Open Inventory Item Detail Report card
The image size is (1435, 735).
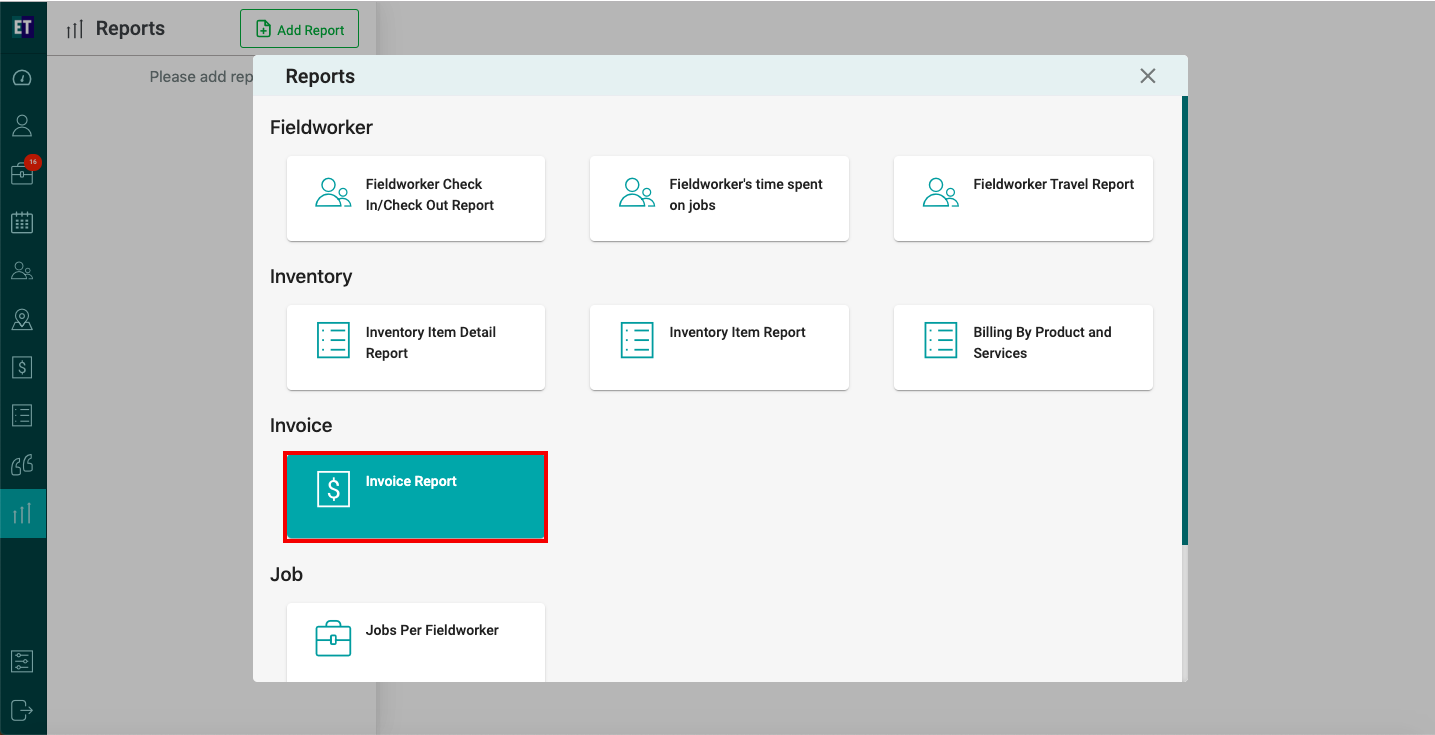point(416,347)
